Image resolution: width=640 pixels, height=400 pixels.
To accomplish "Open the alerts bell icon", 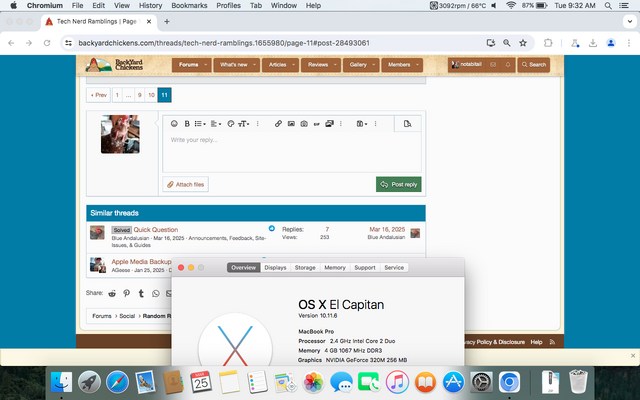I will coord(508,64).
